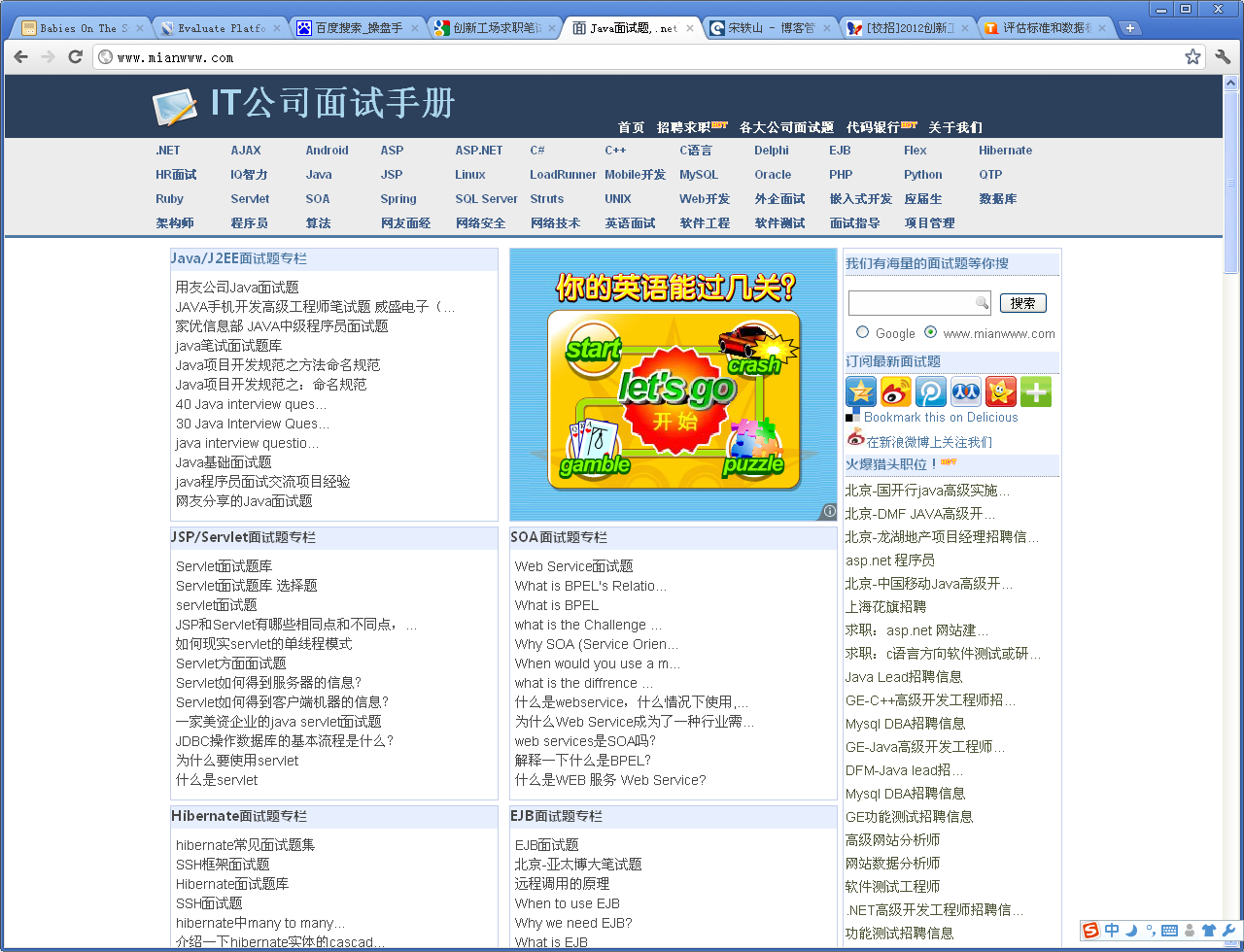
Task: Close the Java面试题 tab
Action: [x=690, y=28]
